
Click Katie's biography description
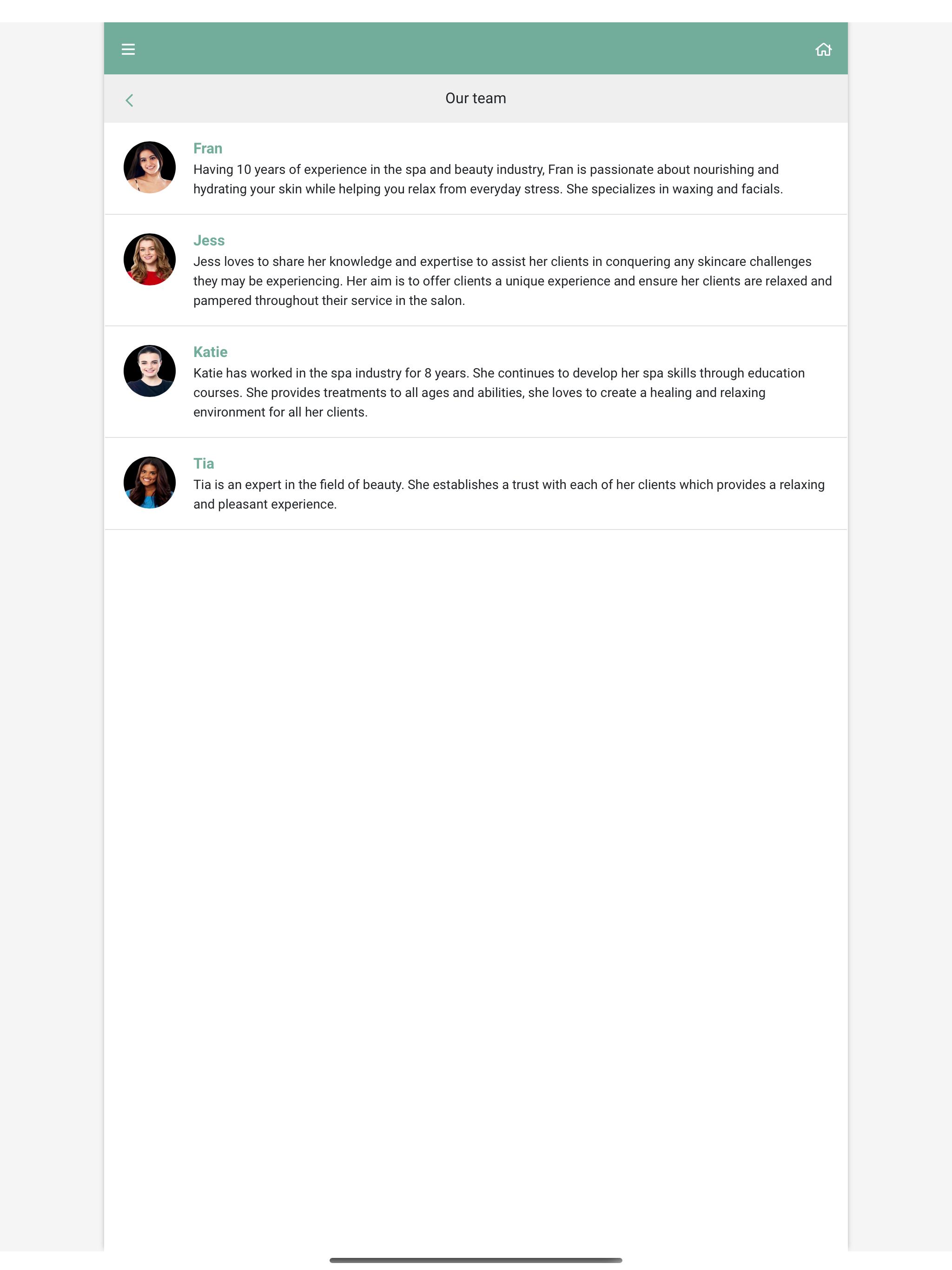click(x=499, y=393)
